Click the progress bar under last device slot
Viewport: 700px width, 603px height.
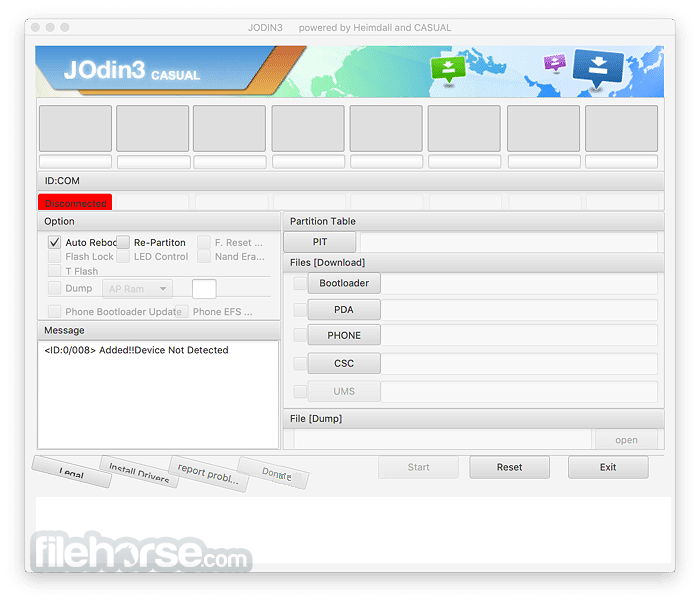point(621,162)
